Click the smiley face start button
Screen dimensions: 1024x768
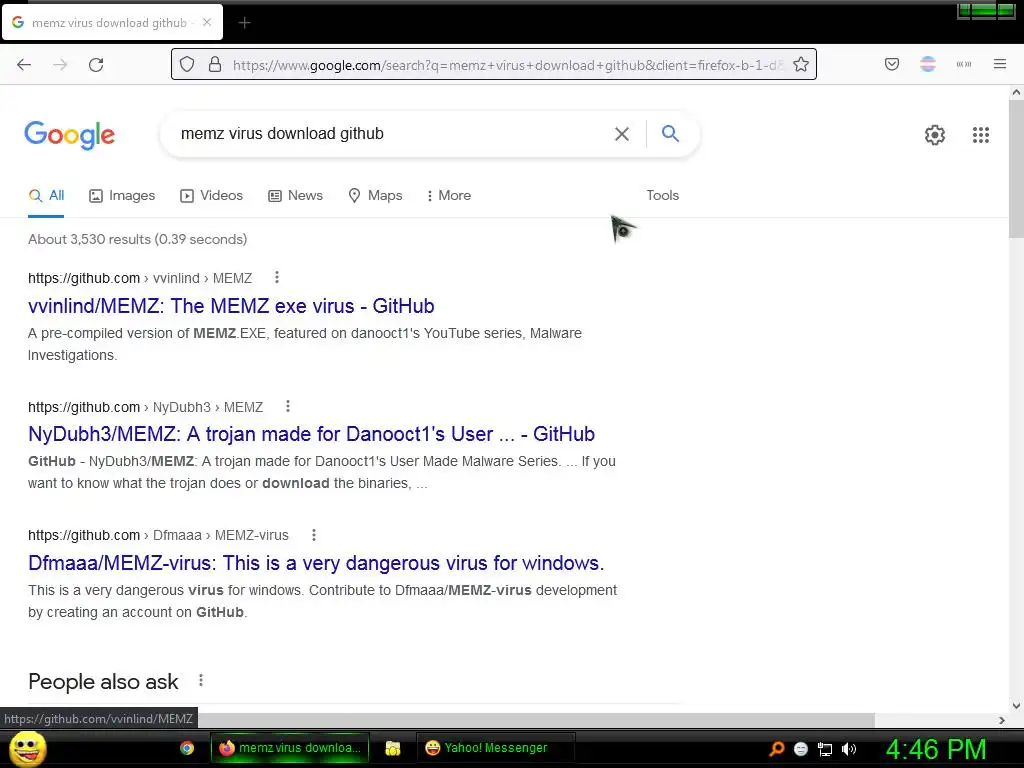point(27,748)
